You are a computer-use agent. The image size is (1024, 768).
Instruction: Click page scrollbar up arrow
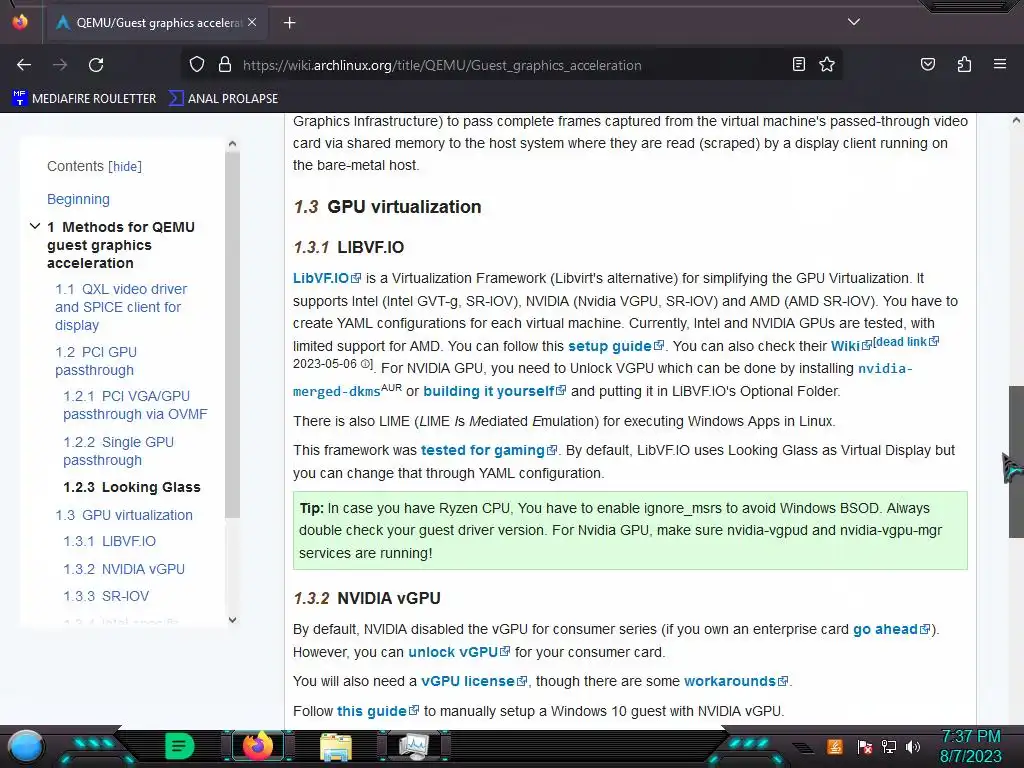[1016, 120]
